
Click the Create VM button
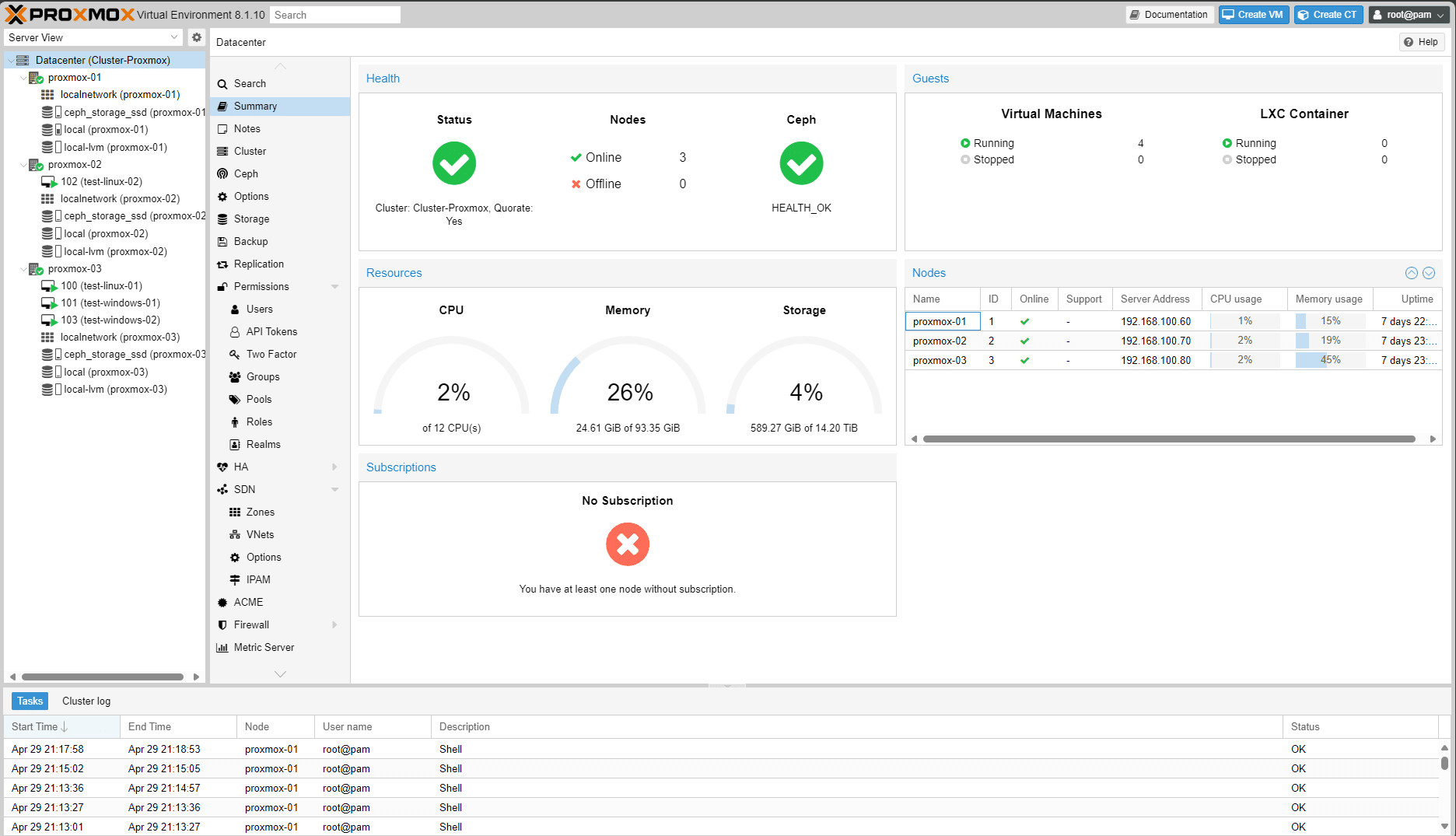(1254, 15)
